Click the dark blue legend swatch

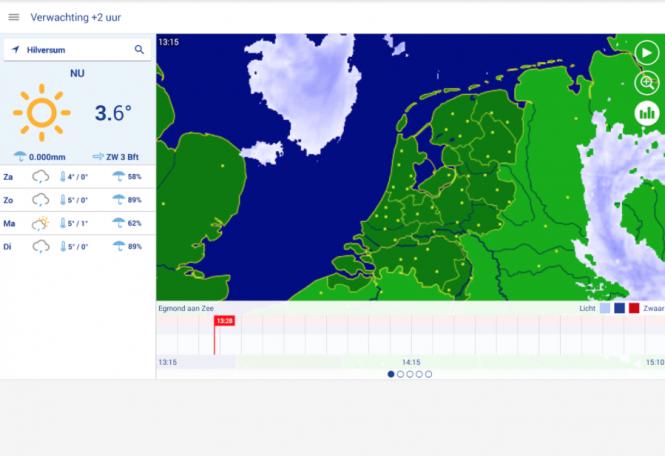(x=620, y=308)
